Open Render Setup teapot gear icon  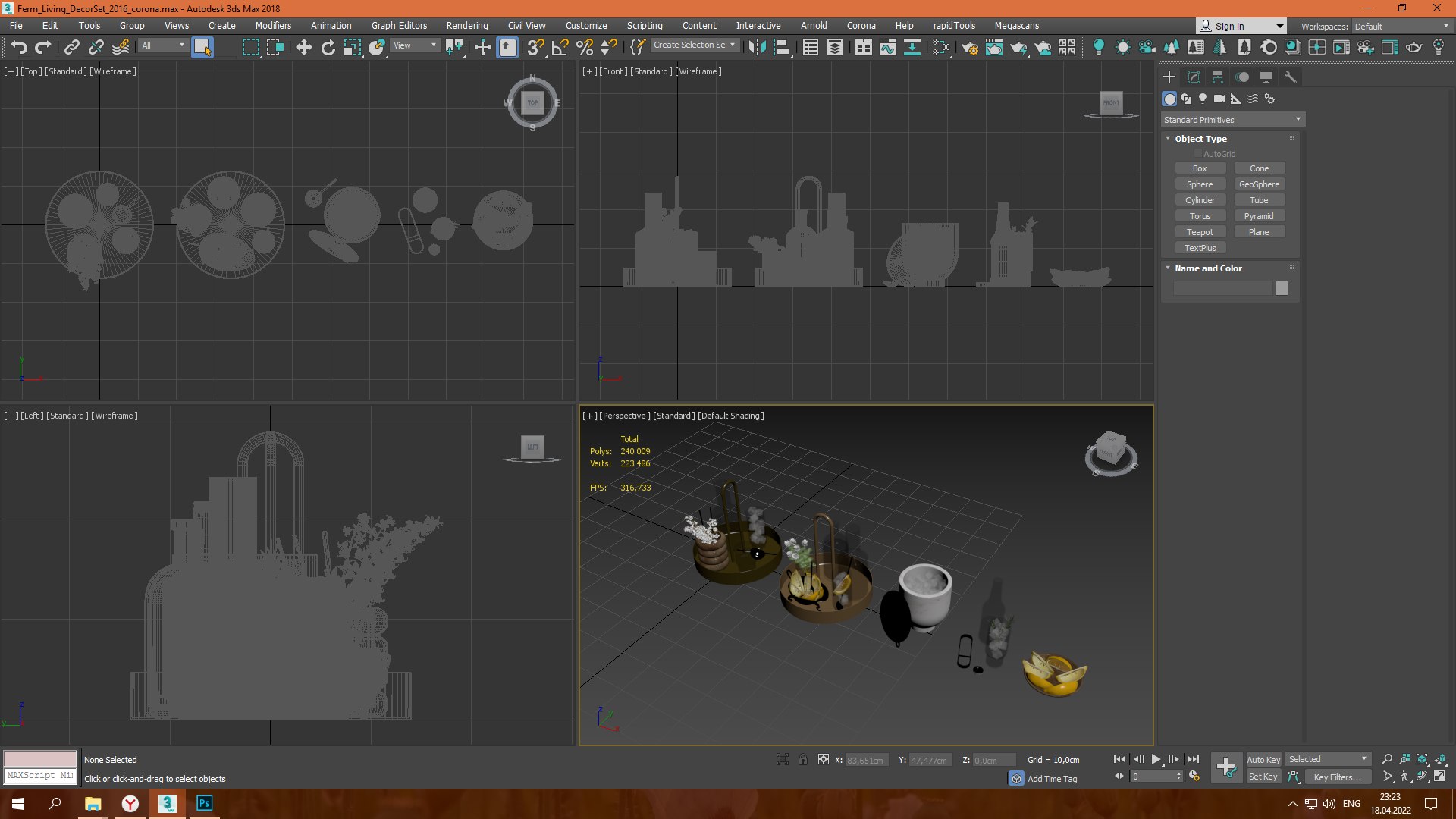(970, 47)
